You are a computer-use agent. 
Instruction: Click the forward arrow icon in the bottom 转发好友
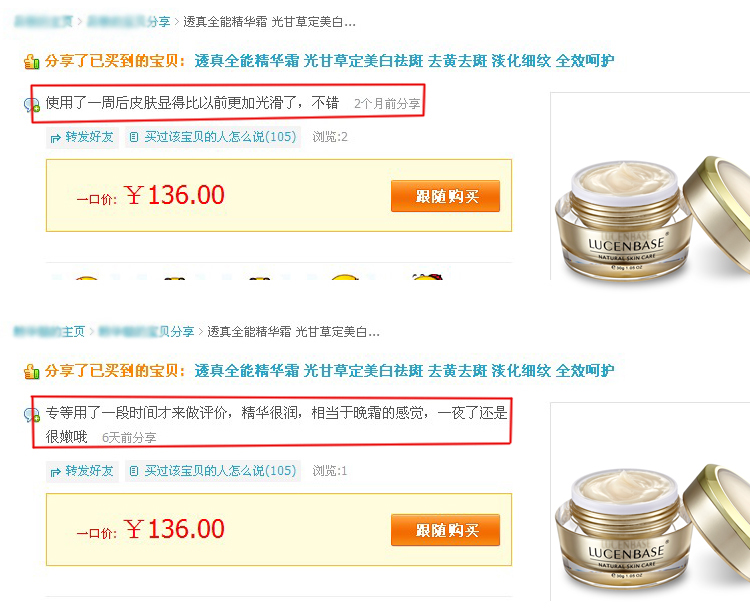pos(55,472)
